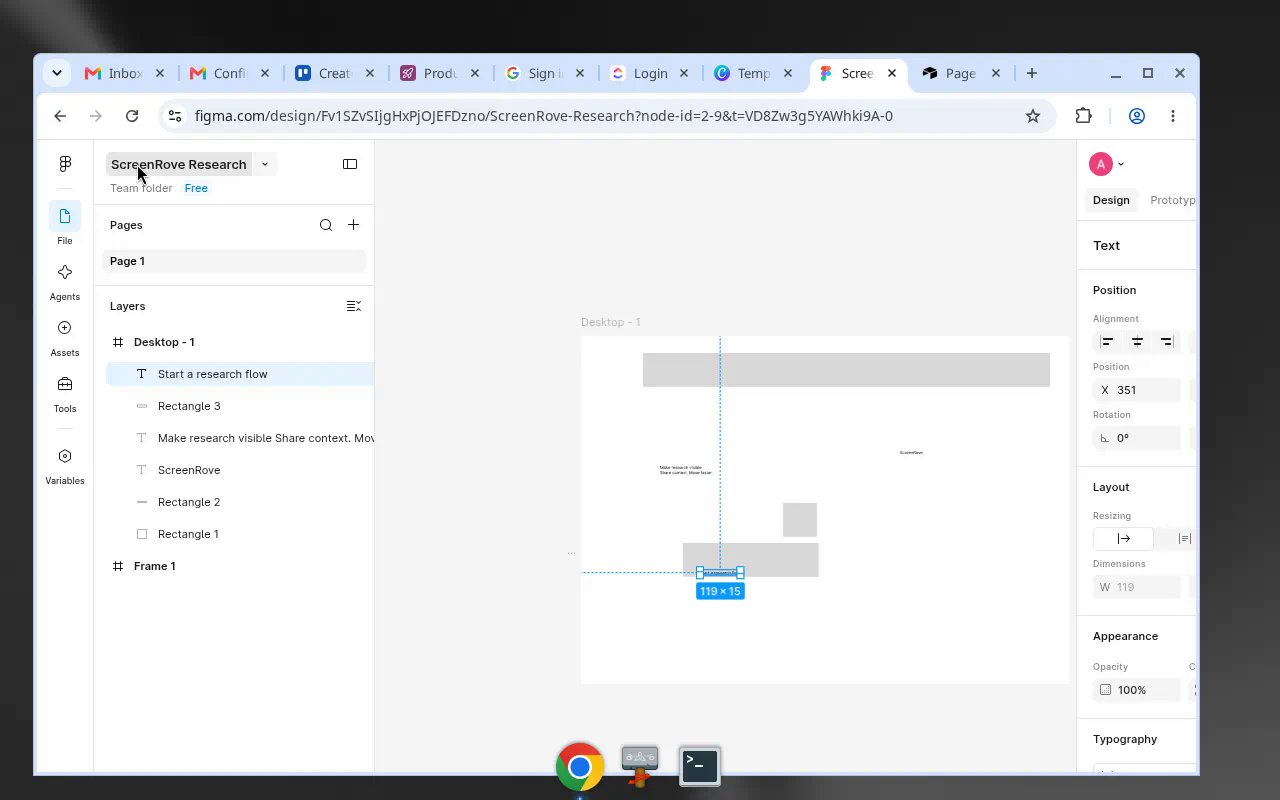
Task: Click the browser address bar URL
Action: (544, 116)
